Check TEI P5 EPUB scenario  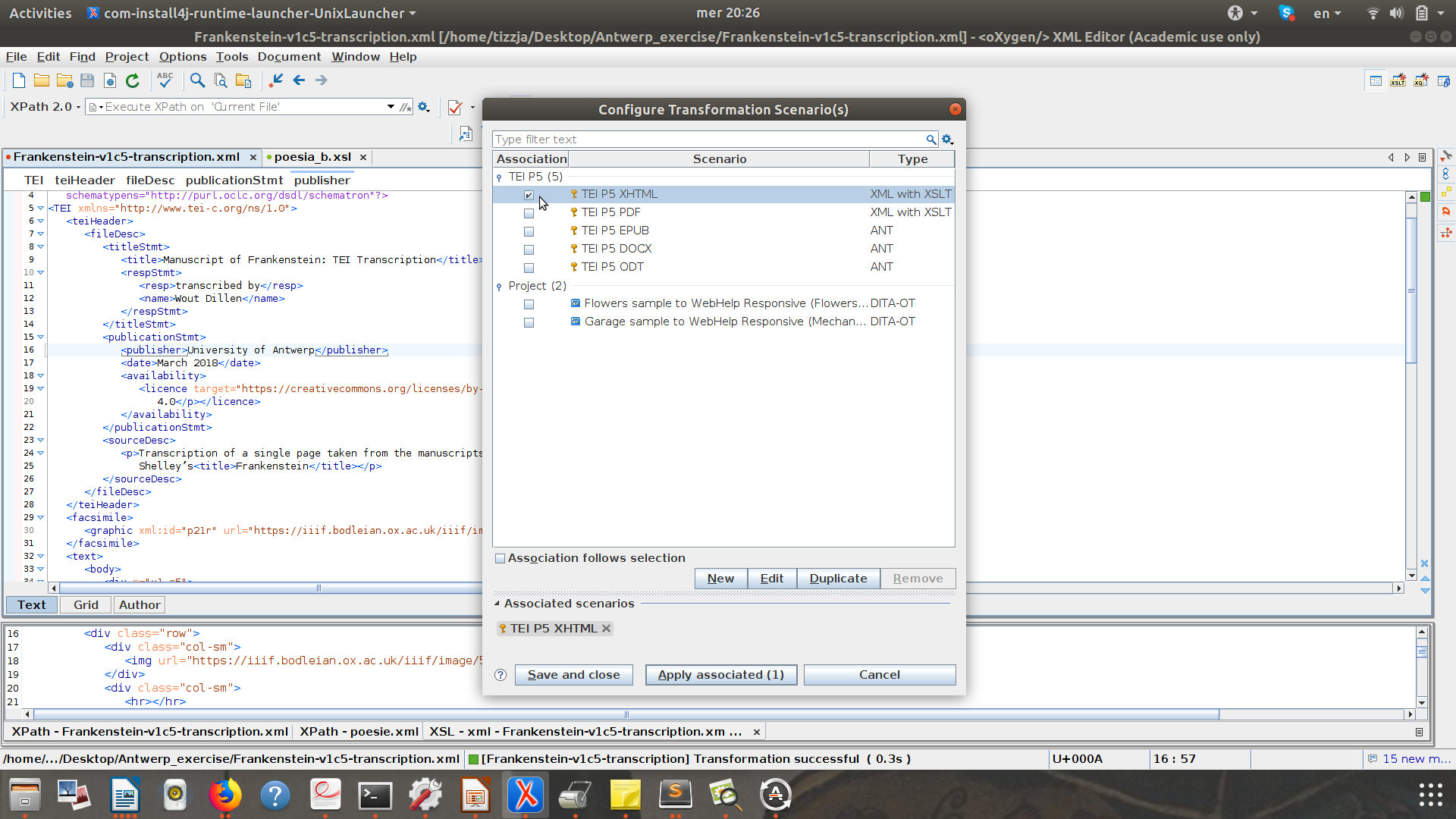click(x=529, y=231)
